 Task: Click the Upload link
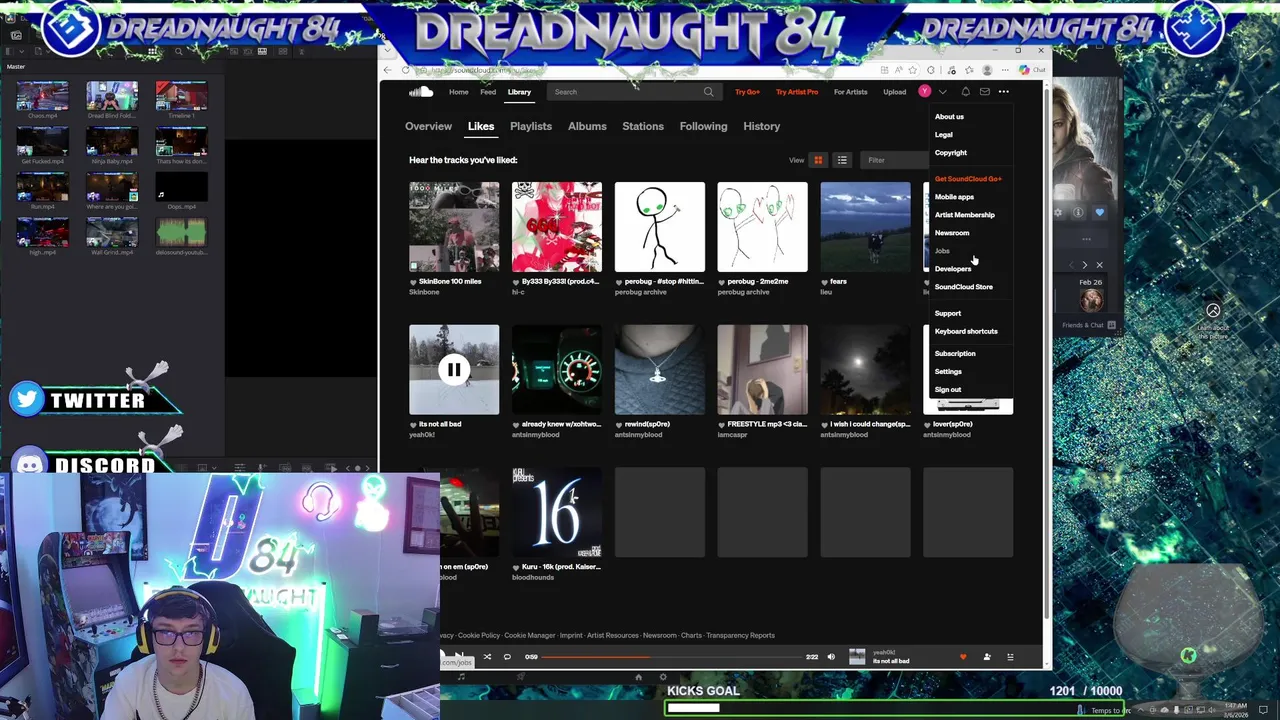coord(894,92)
